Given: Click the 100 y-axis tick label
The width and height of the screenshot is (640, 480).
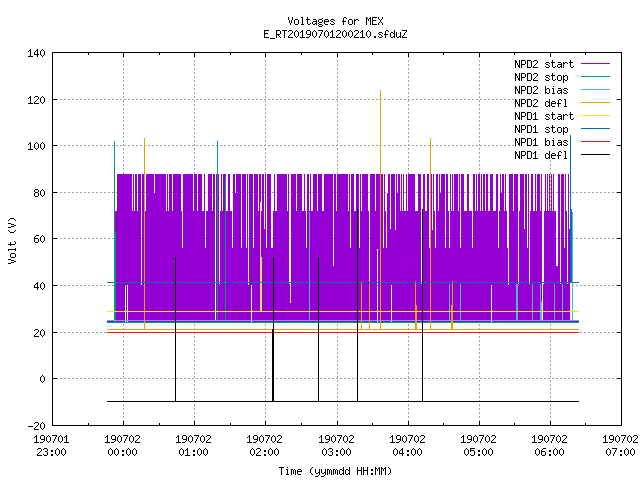Looking at the screenshot, I should click(36, 146).
